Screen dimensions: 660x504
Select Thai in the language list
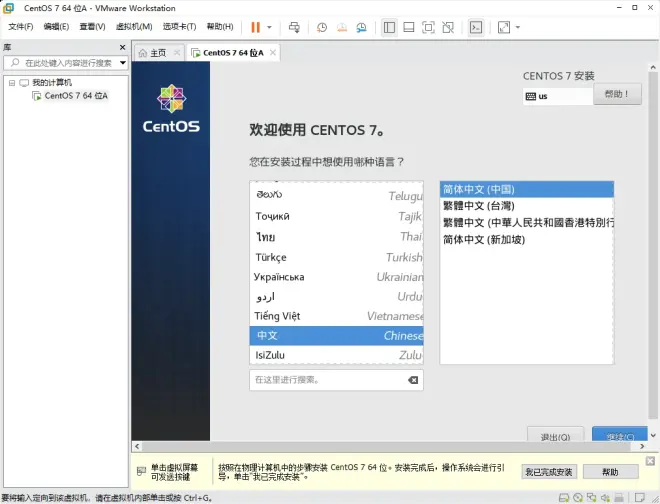coord(336,237)
